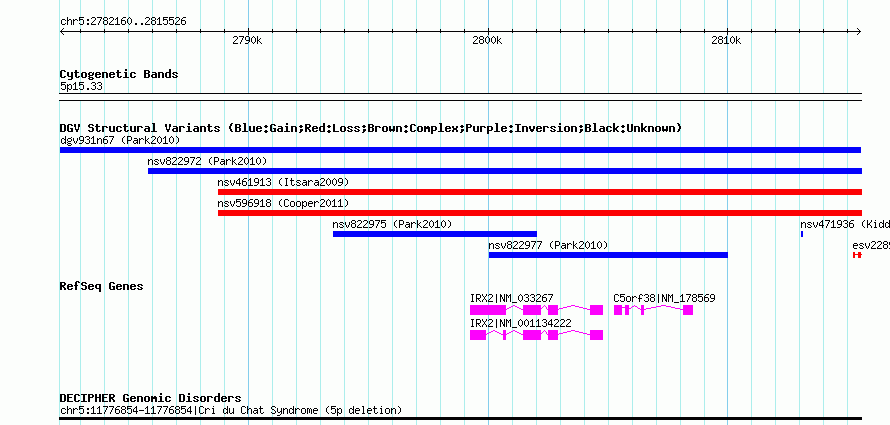
Task: Click the 2790k ruler tick label
Action: tap(247, 40)
